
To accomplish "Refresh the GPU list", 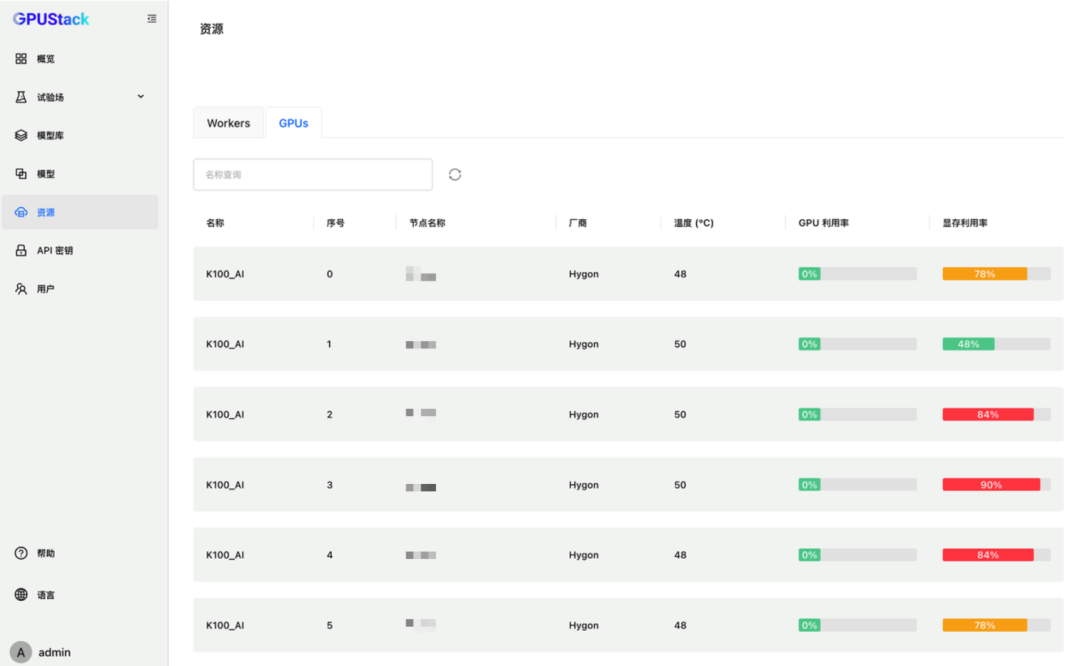I will [455, 174].
